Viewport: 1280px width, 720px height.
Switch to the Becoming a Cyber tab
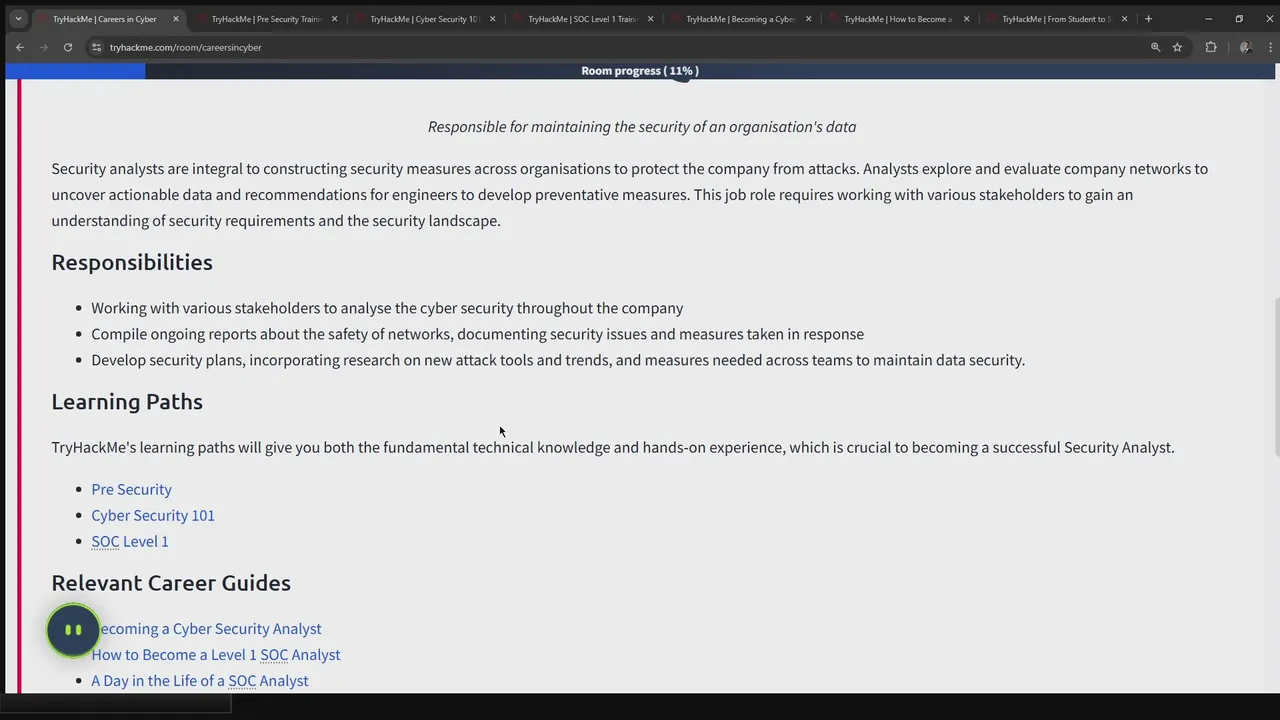(740, 19)
